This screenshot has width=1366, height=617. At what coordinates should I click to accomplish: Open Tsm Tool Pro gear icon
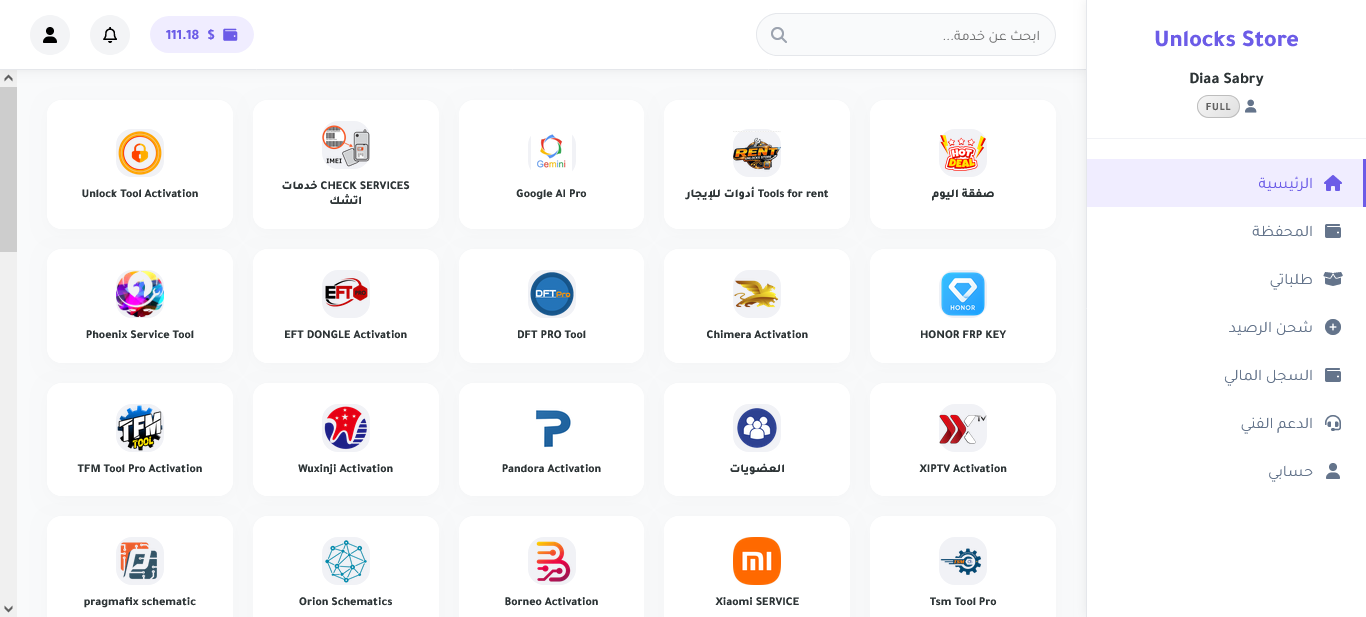[x=963, y=561]
